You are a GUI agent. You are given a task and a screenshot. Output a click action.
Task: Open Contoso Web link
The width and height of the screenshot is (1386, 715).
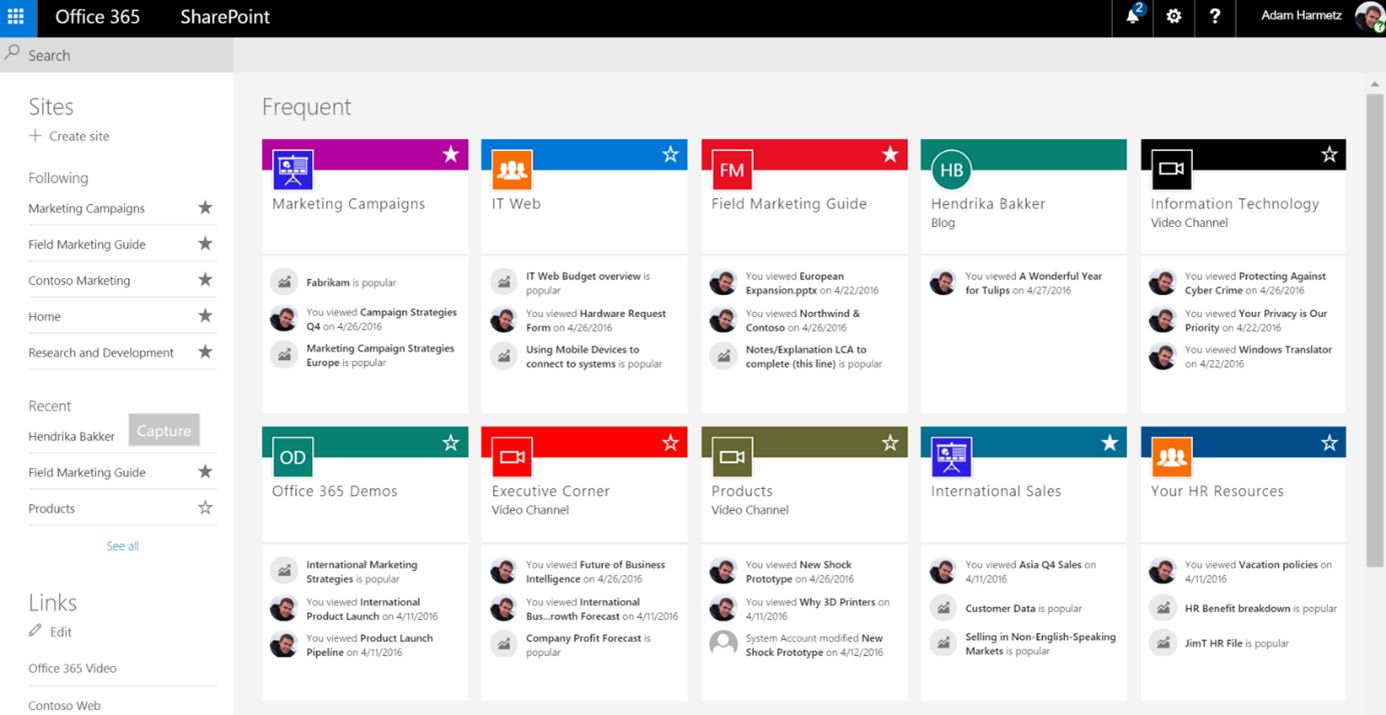coord(64,705)
